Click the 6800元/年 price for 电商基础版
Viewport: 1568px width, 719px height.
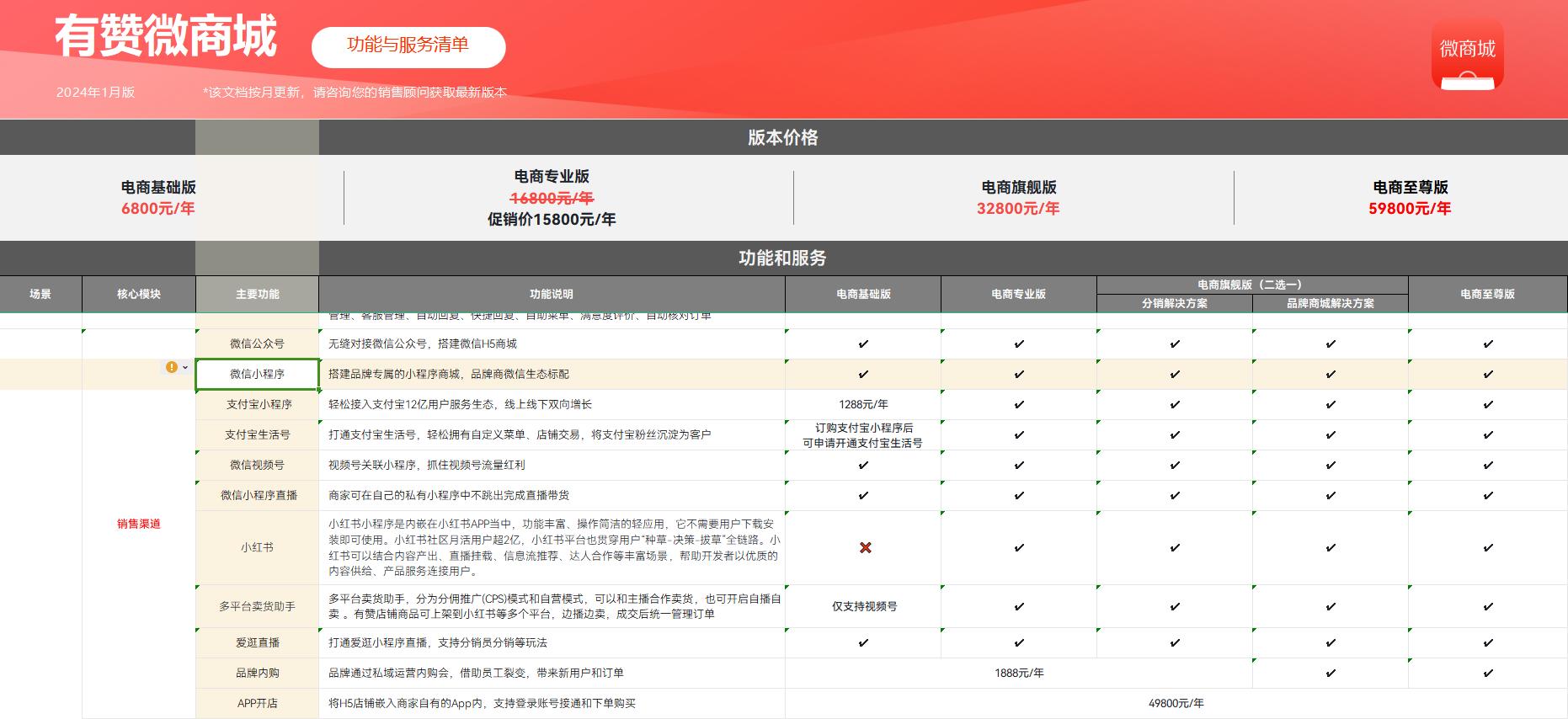[x=158, y=208]
